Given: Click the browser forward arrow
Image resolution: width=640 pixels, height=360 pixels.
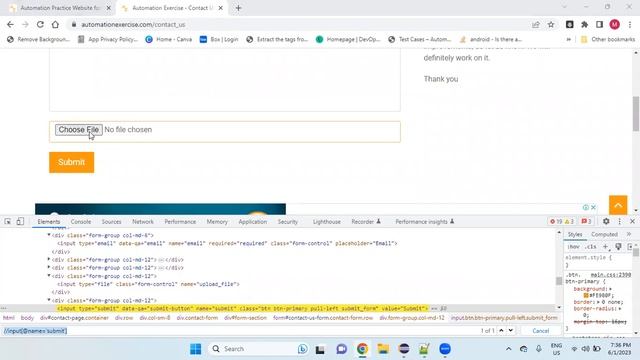Looking at the screenshot, I should (25, 24).
